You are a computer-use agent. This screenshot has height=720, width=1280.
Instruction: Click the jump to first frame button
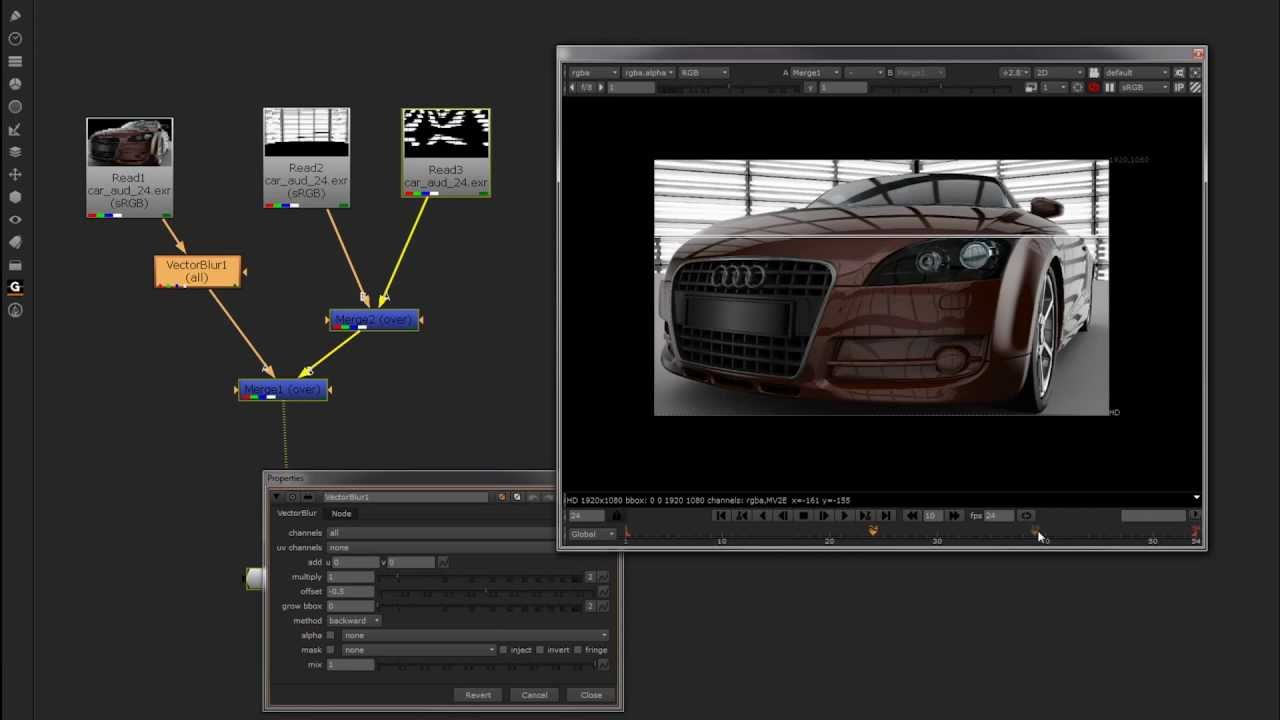[x=721, y=515]
